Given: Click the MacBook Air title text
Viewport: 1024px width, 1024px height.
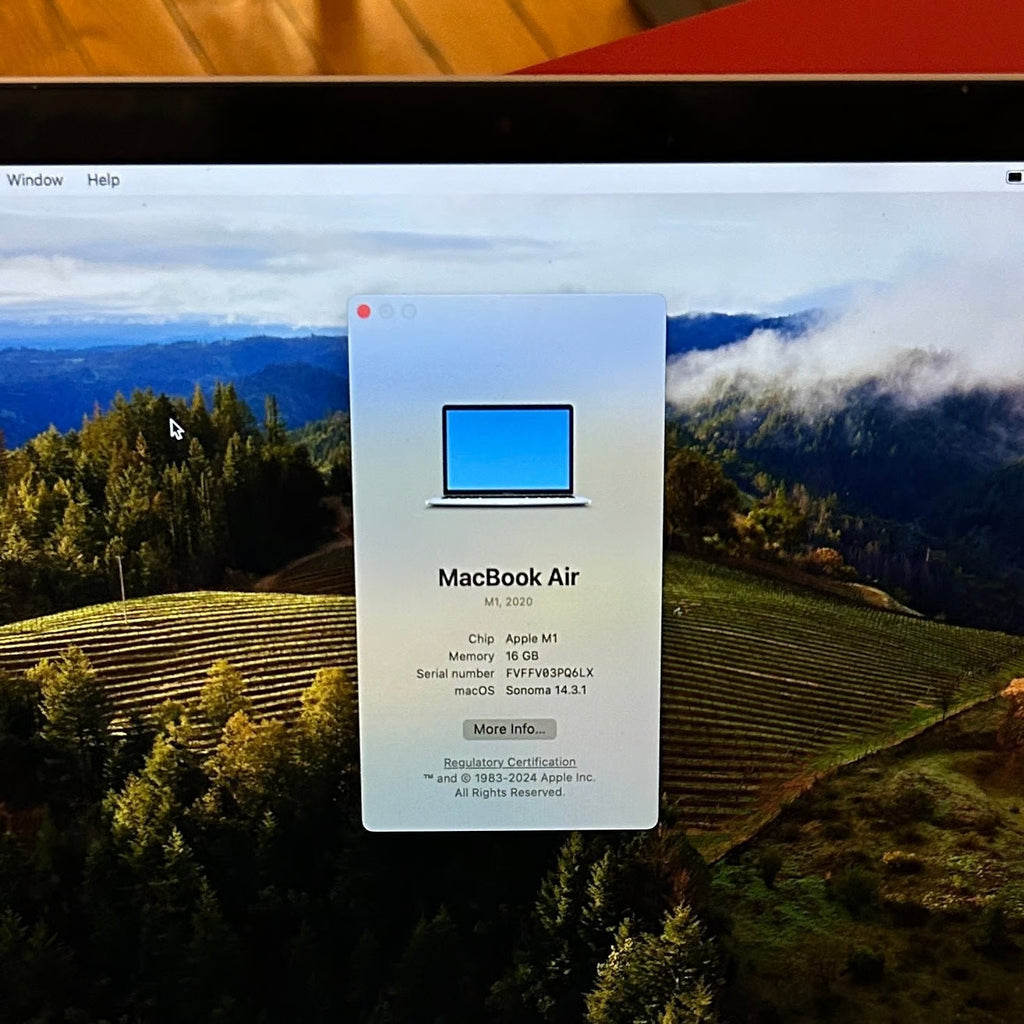Looking at the screenshot, I should pos(509,577).
